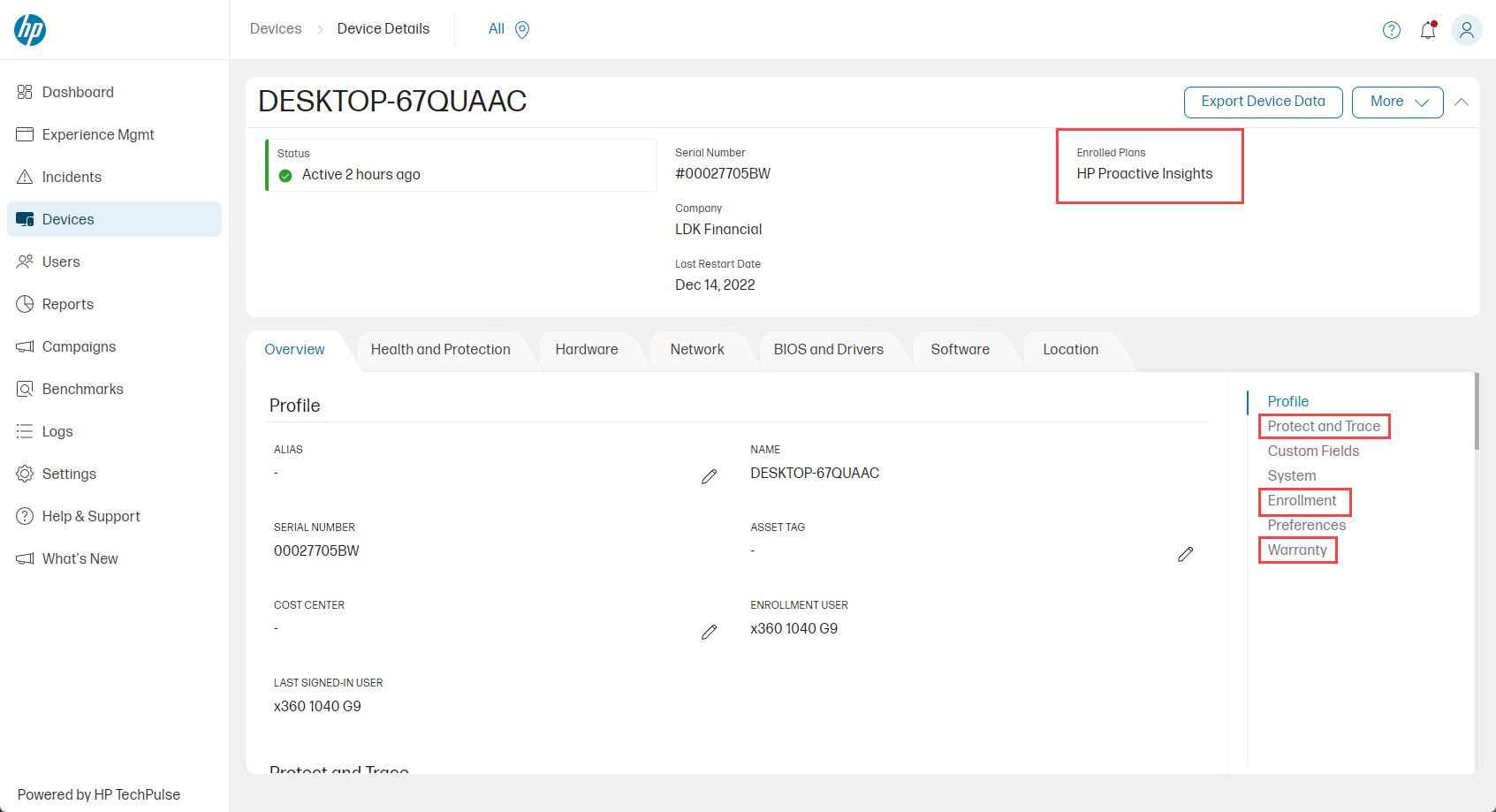Collapse the device header panel chevron
Image resolution: width=1496 pixels, height=812 pixels.
[x=1462, y=102]
